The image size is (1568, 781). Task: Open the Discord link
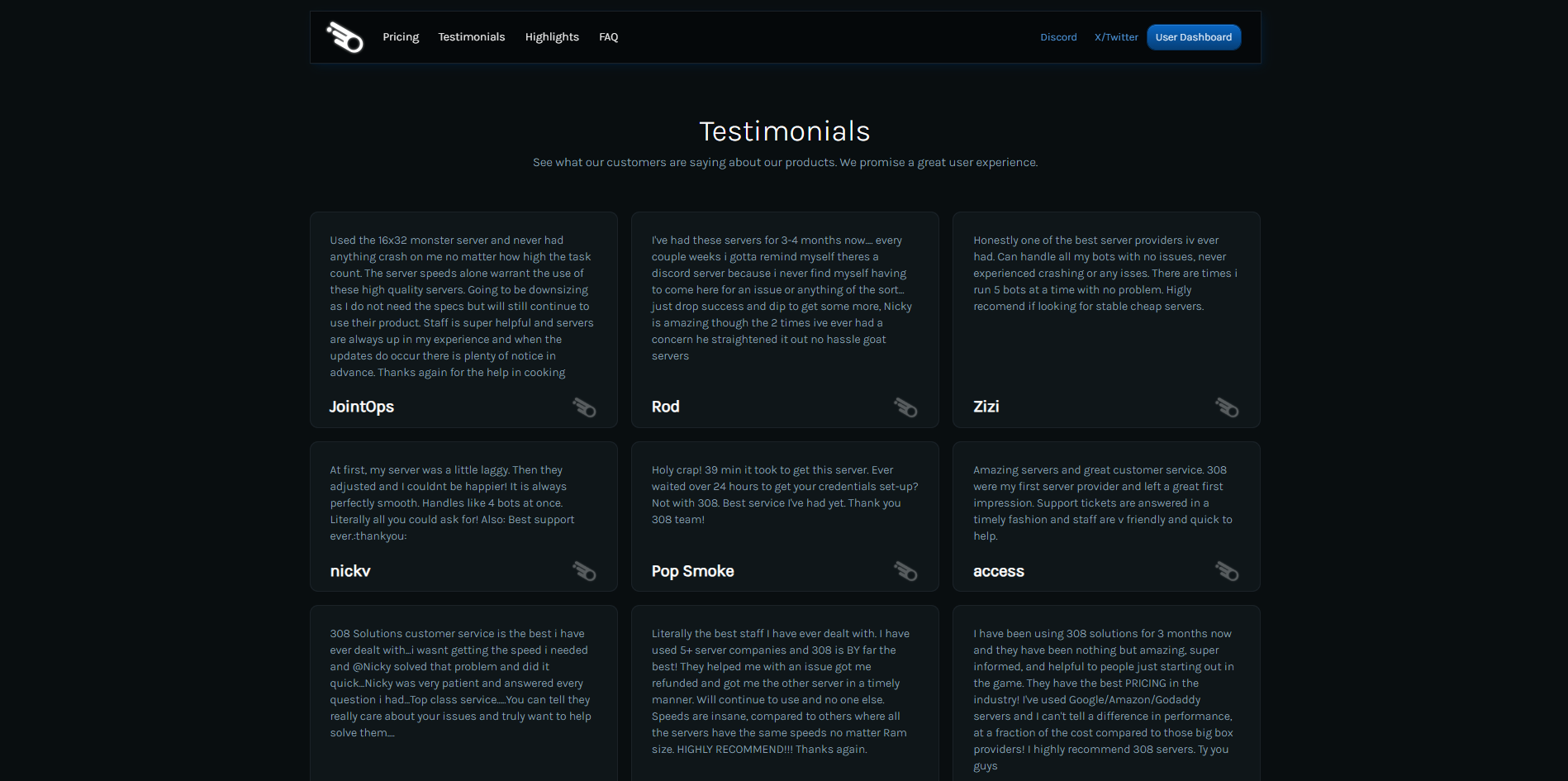tap(1058, 37)
